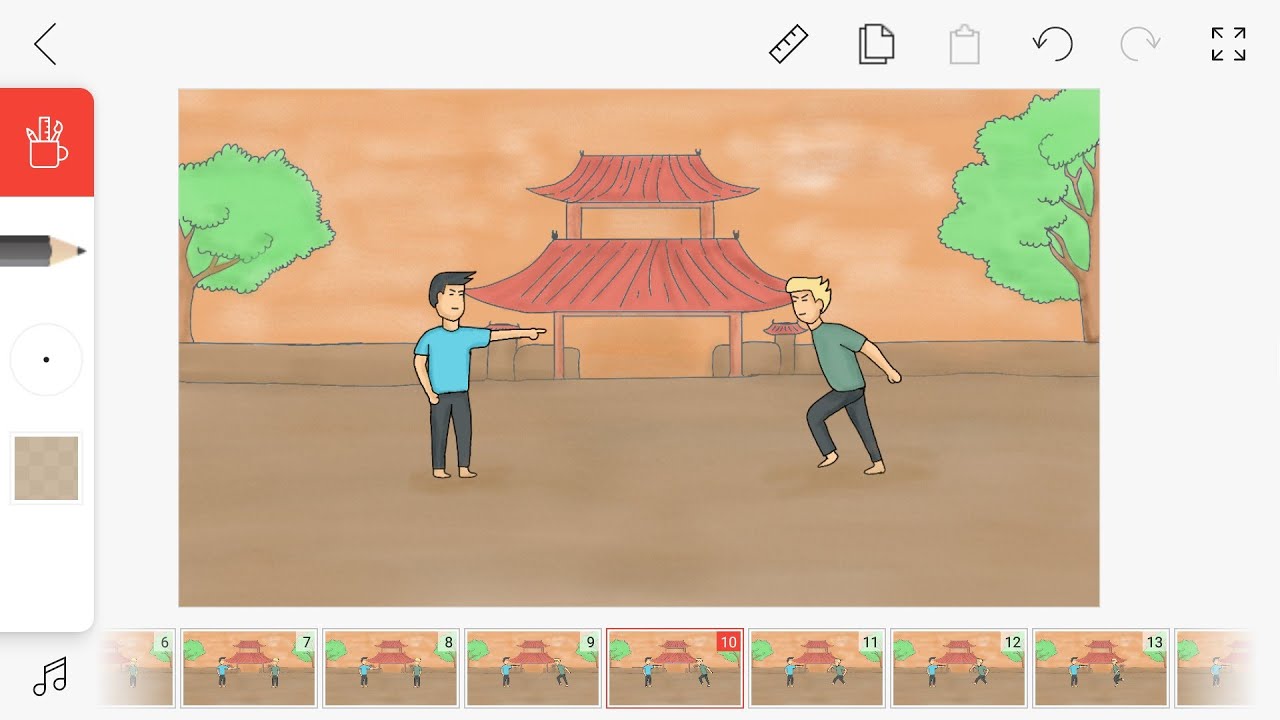Select the pencil tool

(x=44, y=250)
